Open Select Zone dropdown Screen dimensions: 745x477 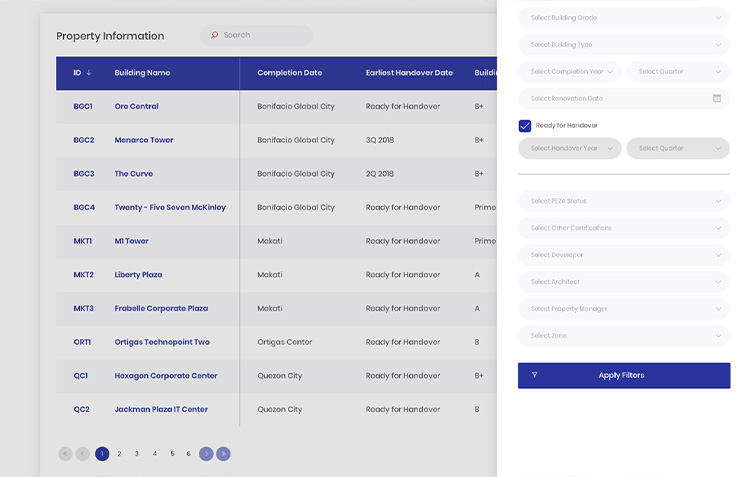click(623, 336)
